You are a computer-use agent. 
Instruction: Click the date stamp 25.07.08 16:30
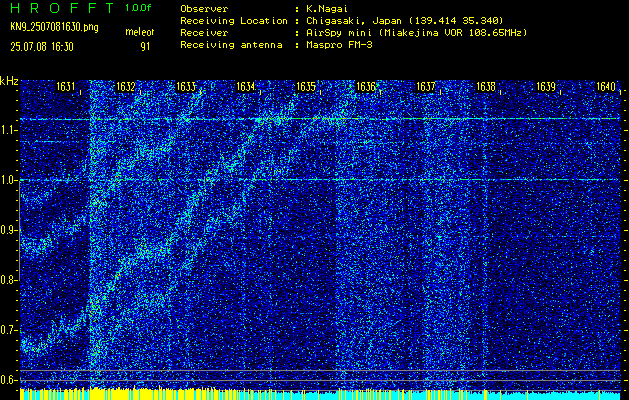[x=42, y=47]
